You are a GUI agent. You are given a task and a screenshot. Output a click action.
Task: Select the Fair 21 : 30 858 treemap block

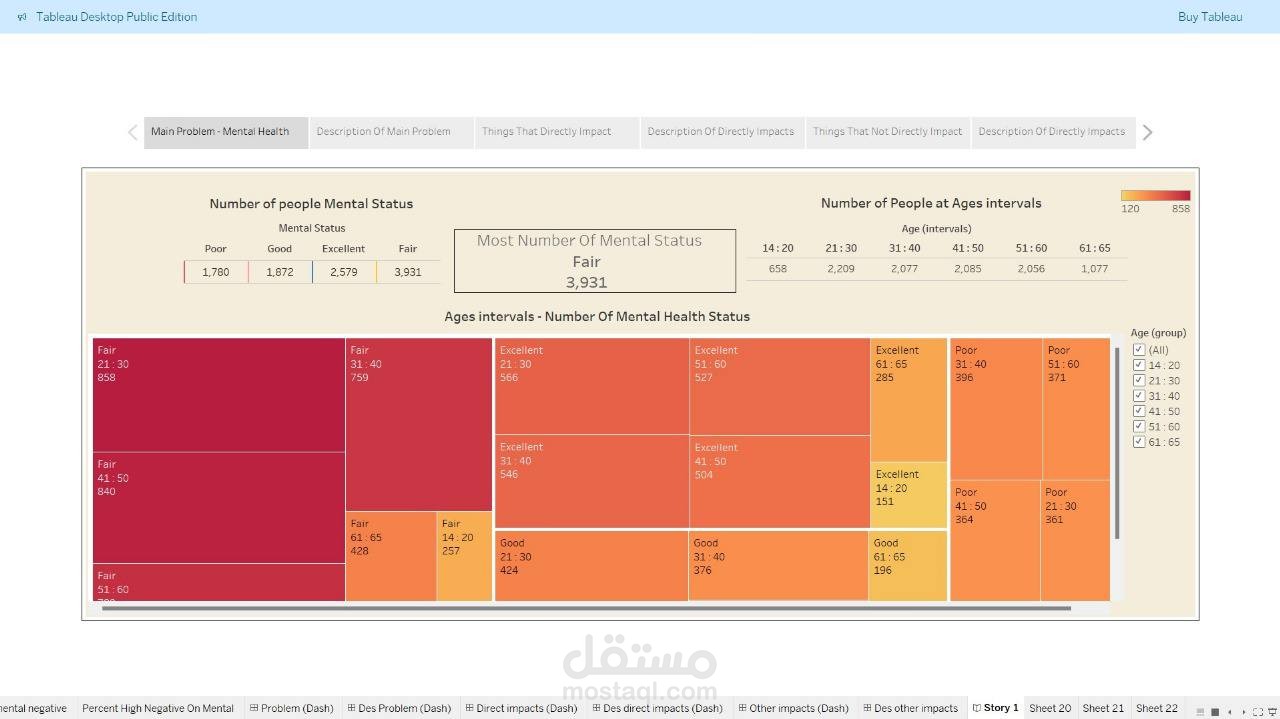[219, 395]
